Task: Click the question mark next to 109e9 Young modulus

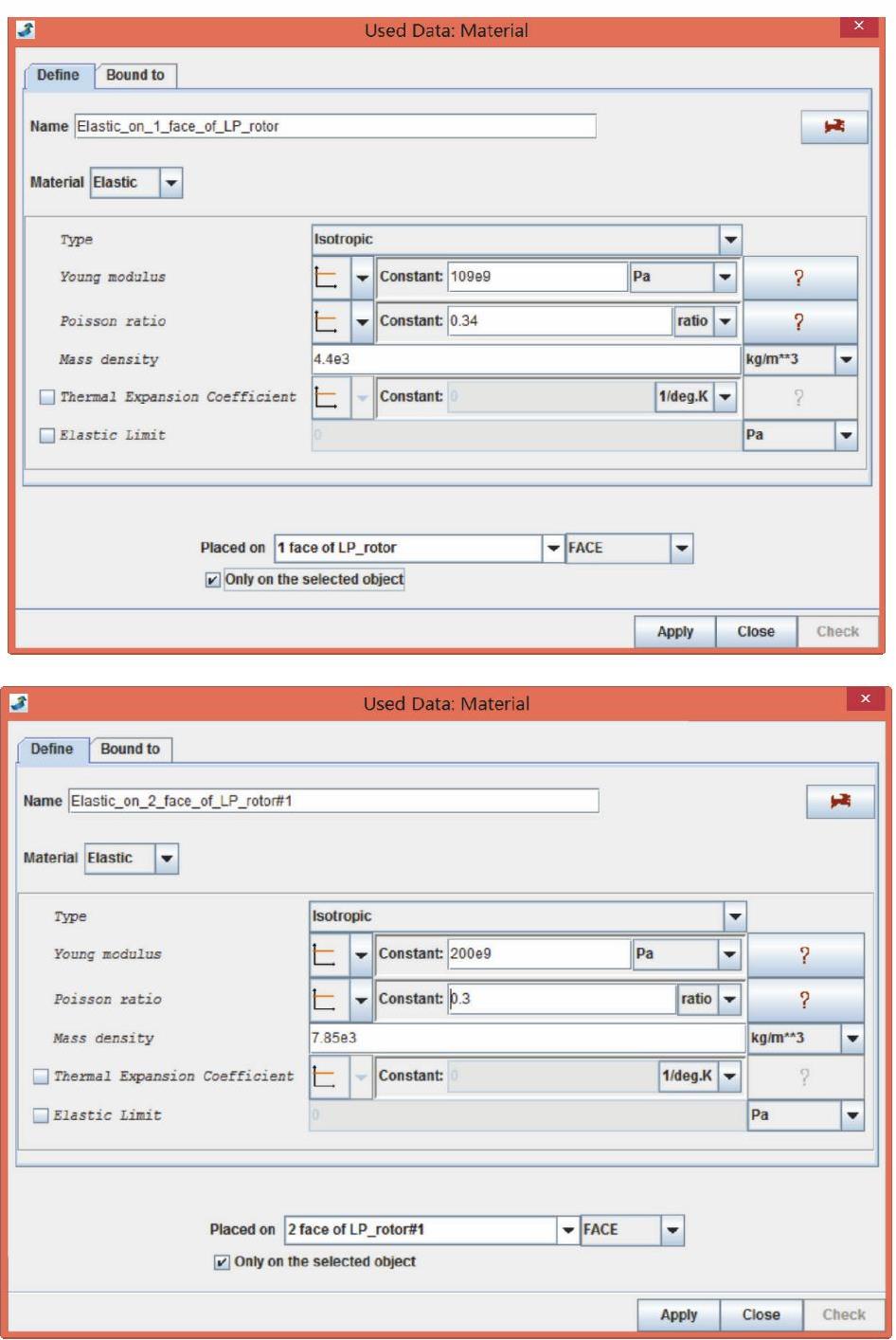Action: point(799,278)
